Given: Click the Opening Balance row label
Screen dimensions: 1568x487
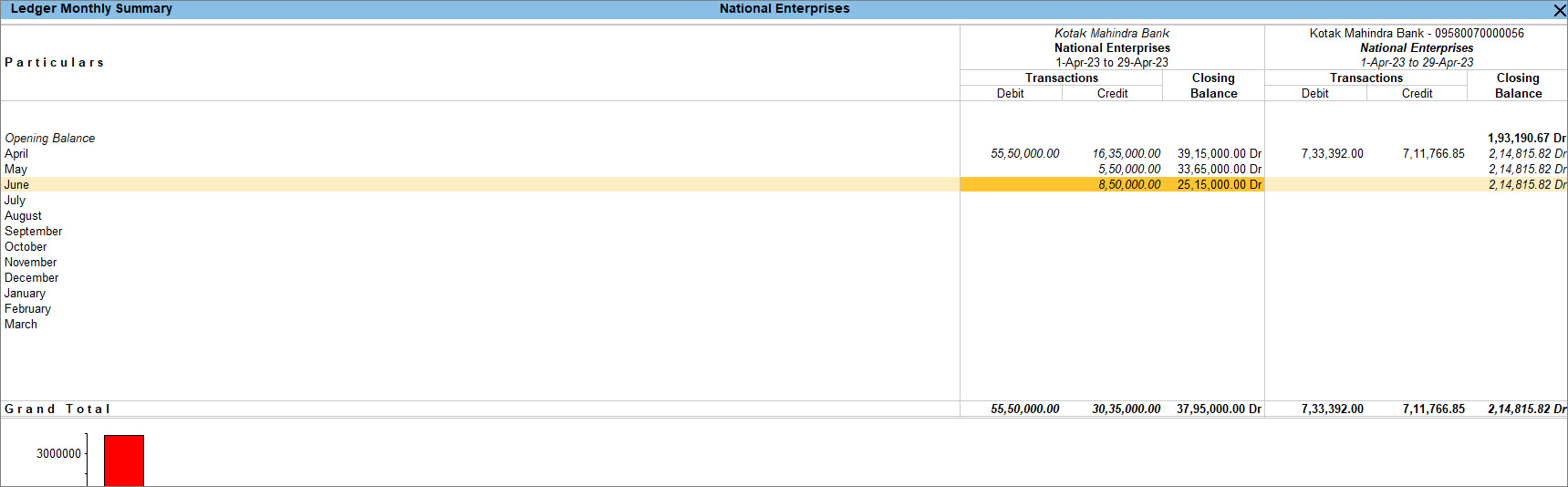Looking at the screenshot, I should [x=50, y=139].
